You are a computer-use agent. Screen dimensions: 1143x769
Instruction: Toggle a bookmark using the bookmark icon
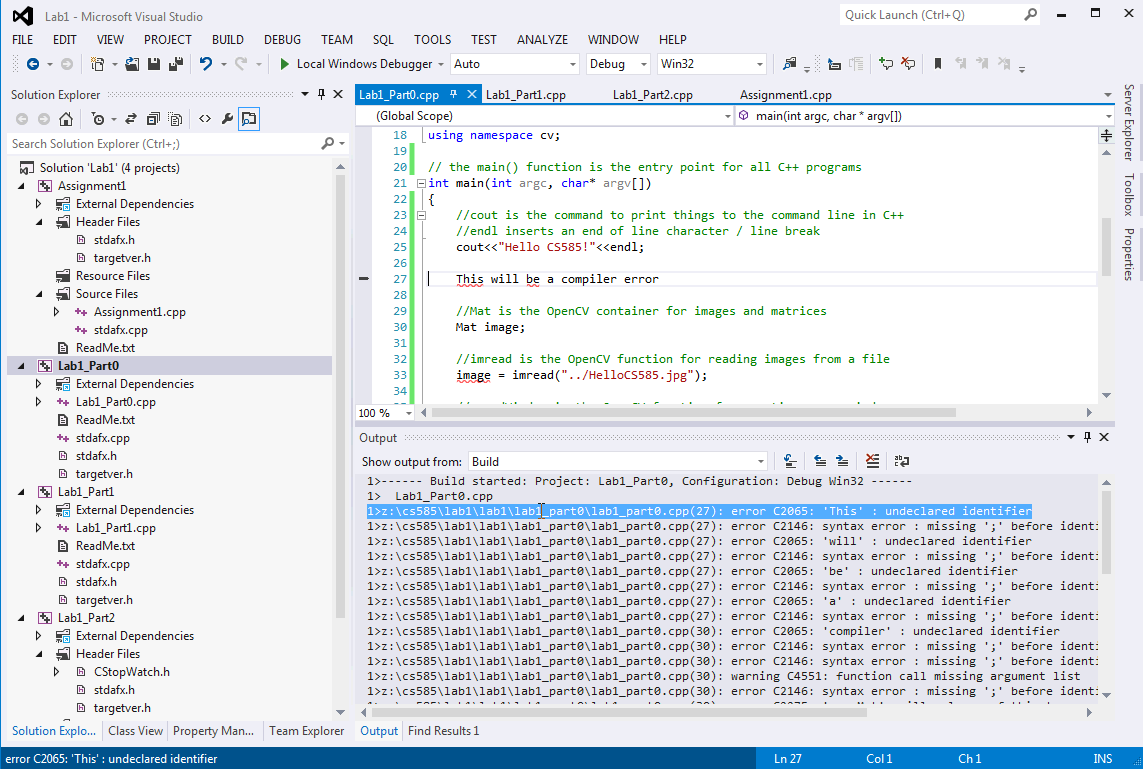(938, 64)
